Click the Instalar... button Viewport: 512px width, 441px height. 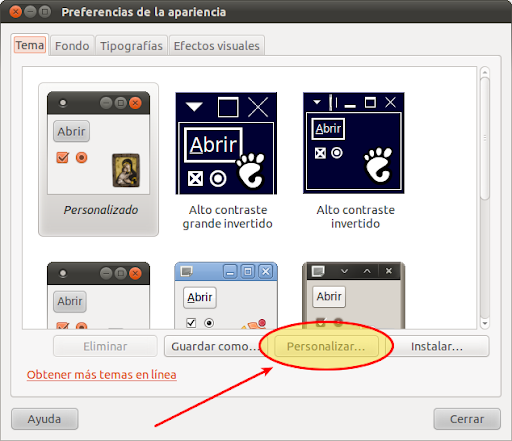pyautogui.click(x=437, y=346)
